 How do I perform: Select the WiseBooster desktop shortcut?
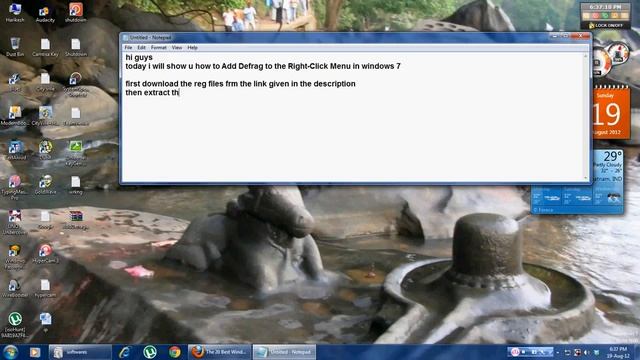(15, 288)
